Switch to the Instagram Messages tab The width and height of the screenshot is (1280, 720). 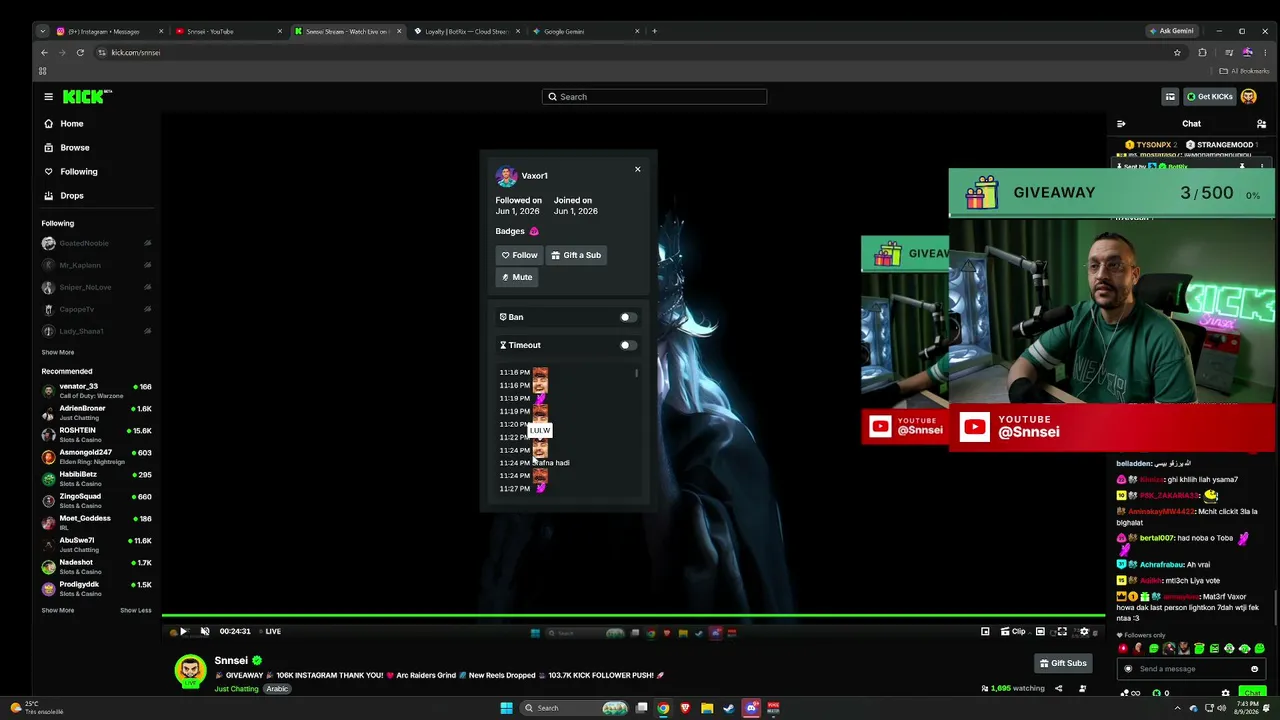click(x=108, y=31)
